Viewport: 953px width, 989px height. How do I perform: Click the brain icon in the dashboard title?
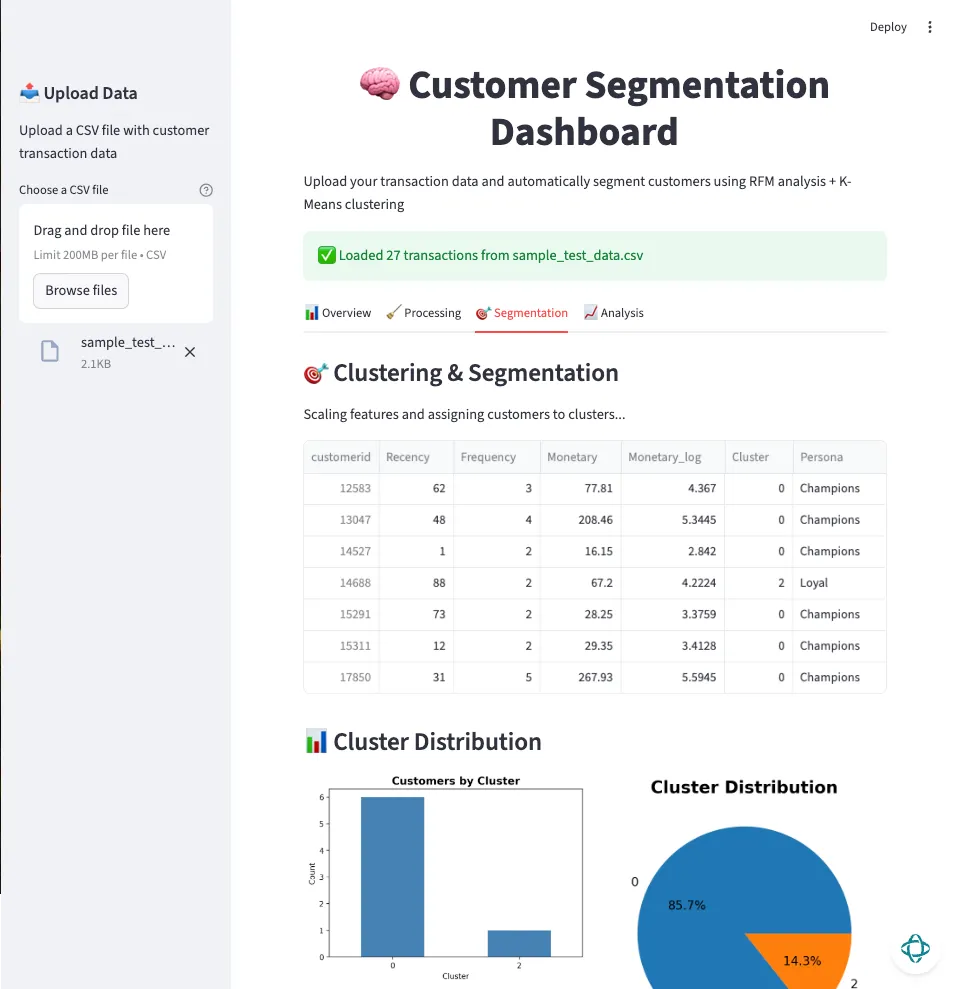pos(381,84)
